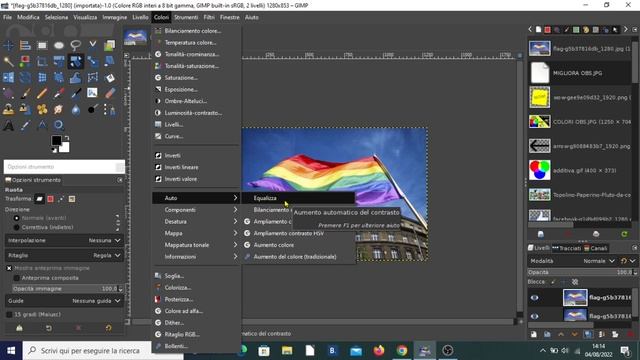Duplicate the selected layer
The height and width of the screenshot is (360, 640).
pyautogui.click(x=588, y=334)
